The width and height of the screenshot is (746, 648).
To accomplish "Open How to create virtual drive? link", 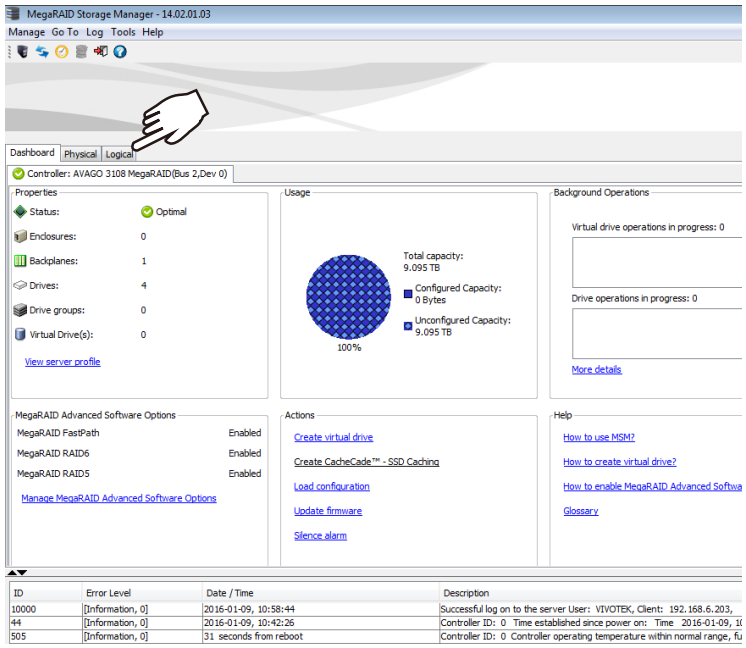I will tap(619, 461).
